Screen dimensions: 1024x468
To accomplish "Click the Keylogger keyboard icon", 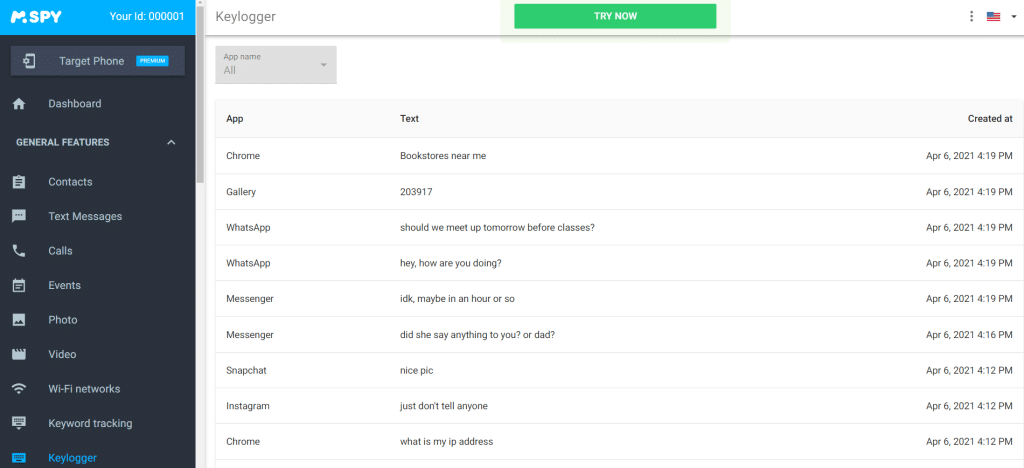I will [19, 458].
